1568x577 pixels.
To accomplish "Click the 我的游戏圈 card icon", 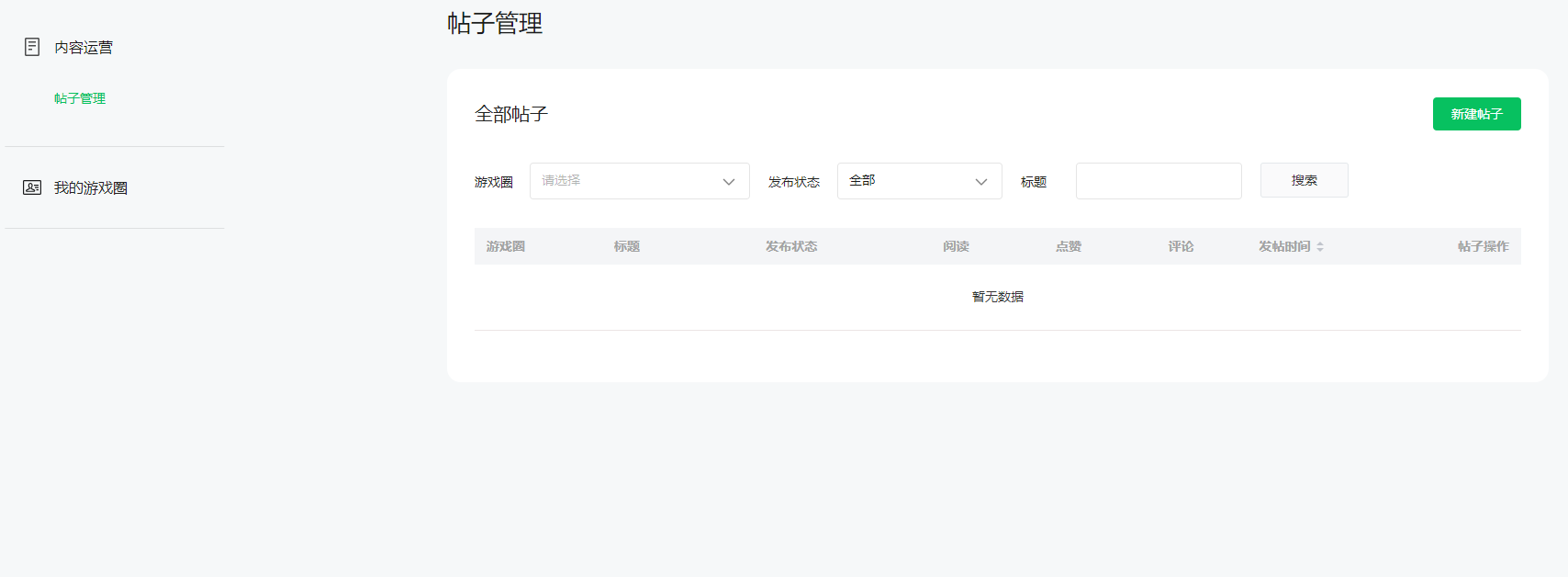I will point(32,187).
